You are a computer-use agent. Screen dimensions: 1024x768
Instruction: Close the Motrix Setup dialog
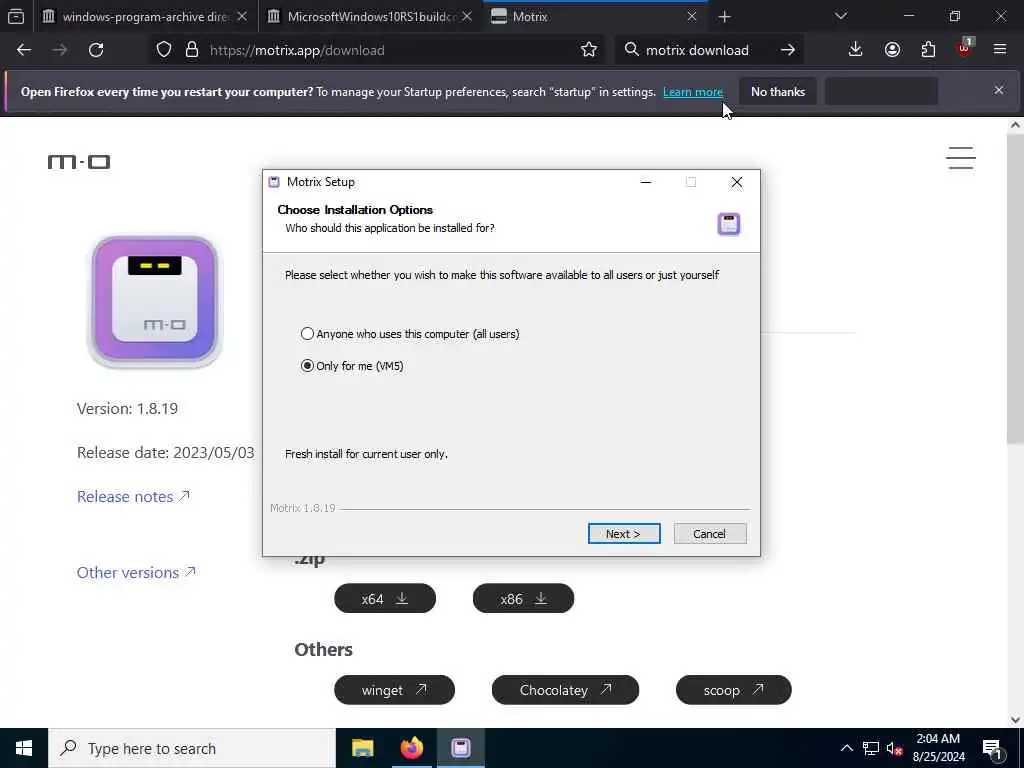[x=737, y=182]
